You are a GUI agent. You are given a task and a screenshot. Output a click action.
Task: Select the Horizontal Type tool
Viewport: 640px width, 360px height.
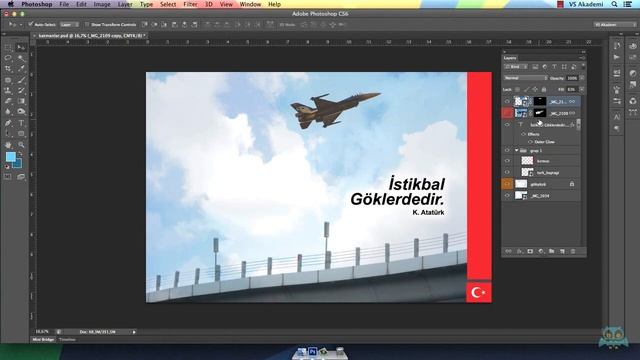pos(21,123)
